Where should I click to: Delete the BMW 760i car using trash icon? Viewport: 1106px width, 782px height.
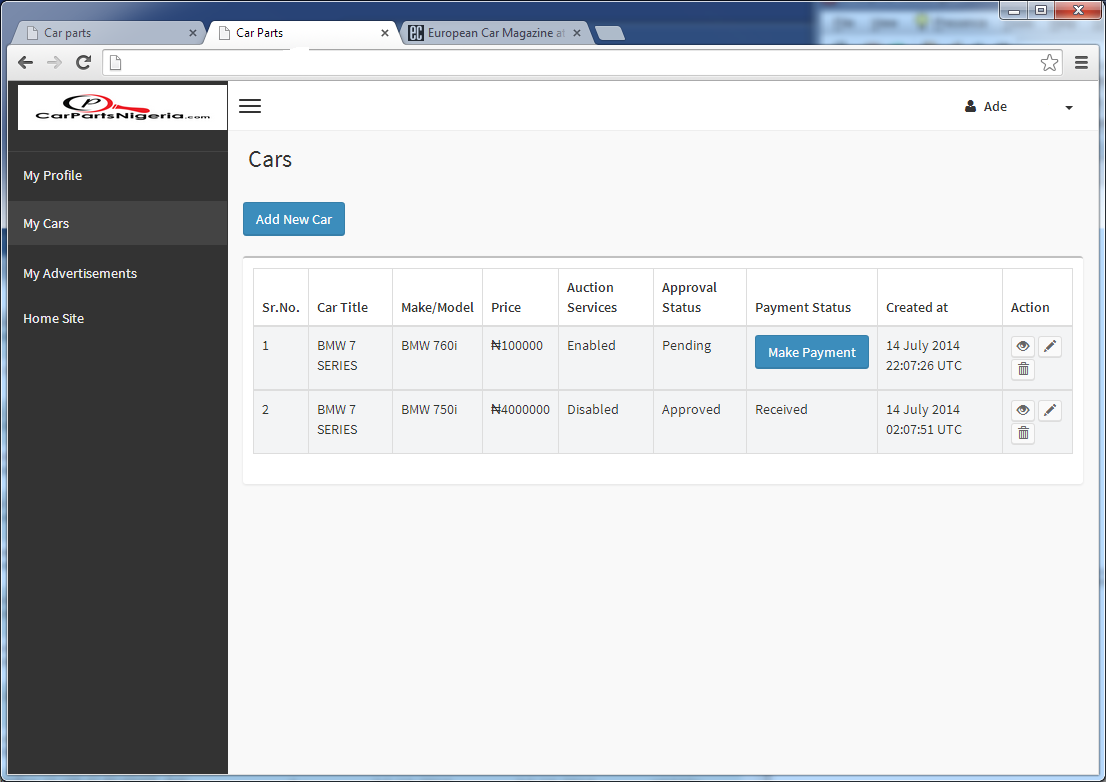coord(1022,370)
